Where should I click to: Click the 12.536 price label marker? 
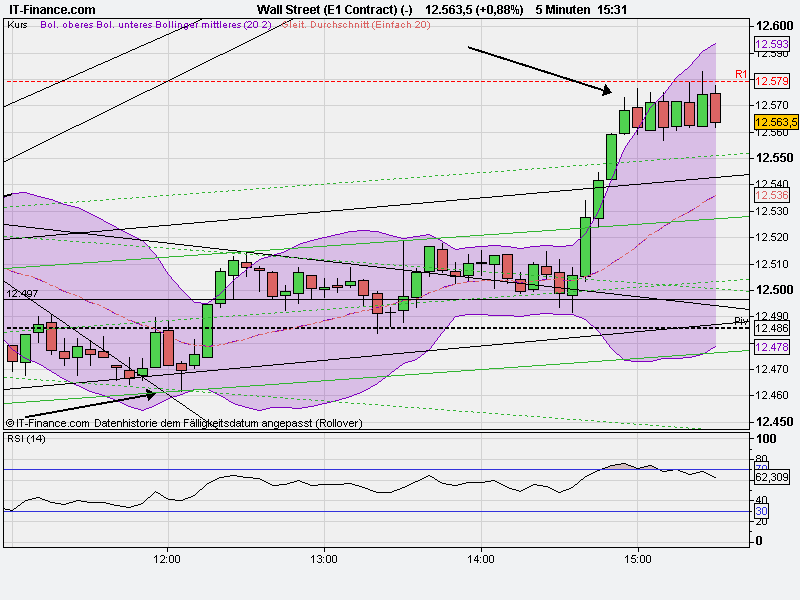click(770, 195)
